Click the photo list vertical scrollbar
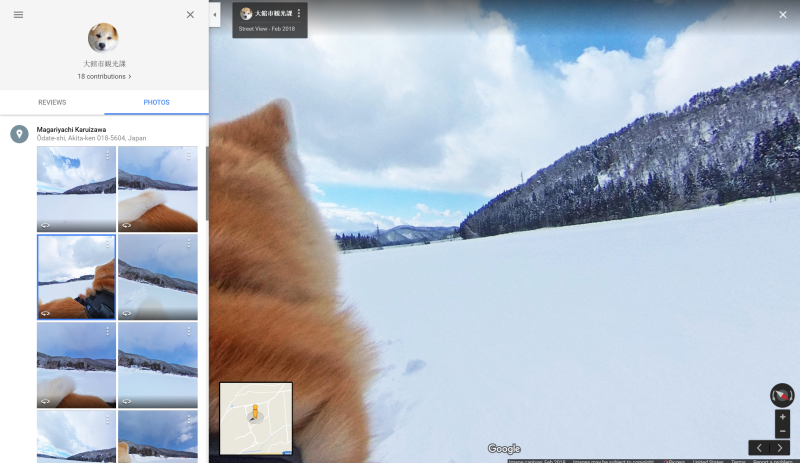Screen dimensions: 800x463 pos(207,183)
